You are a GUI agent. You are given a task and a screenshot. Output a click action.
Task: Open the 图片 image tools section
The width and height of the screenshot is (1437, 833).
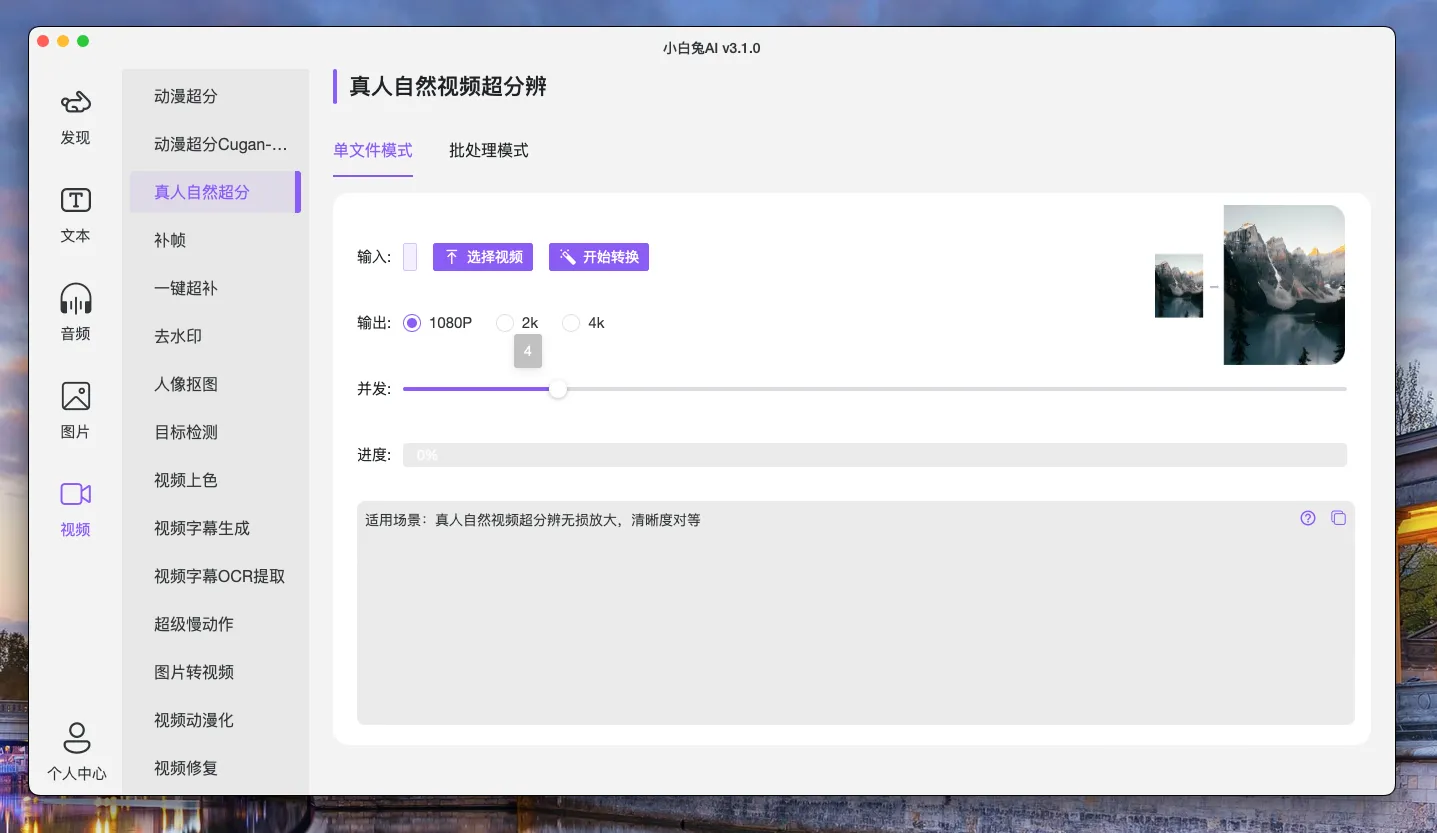click(76, 411)
